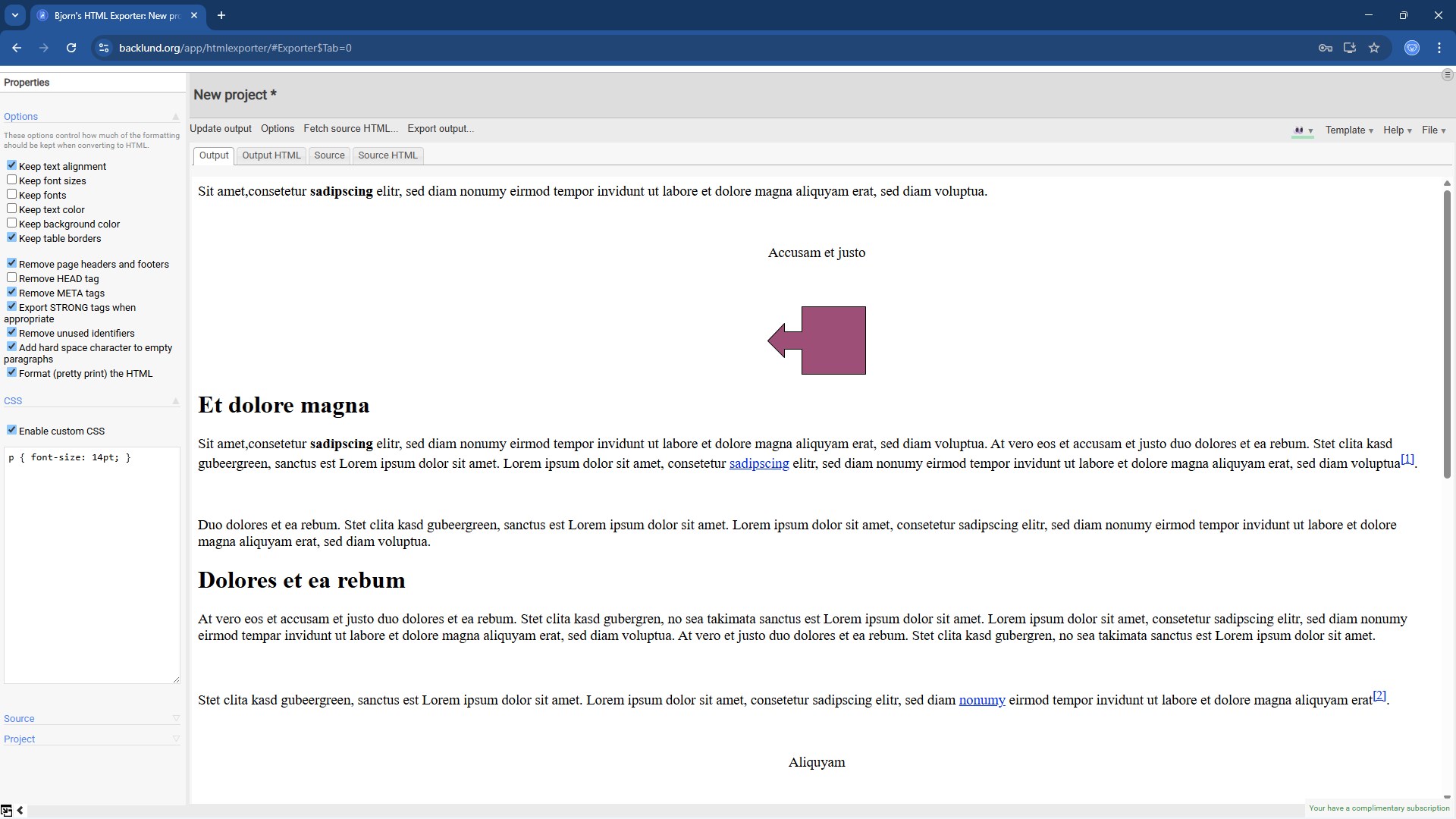This screenshot has height=819, width=1456.
Task: Open the Help dropdown menu
Action: tap(1397, 130)
